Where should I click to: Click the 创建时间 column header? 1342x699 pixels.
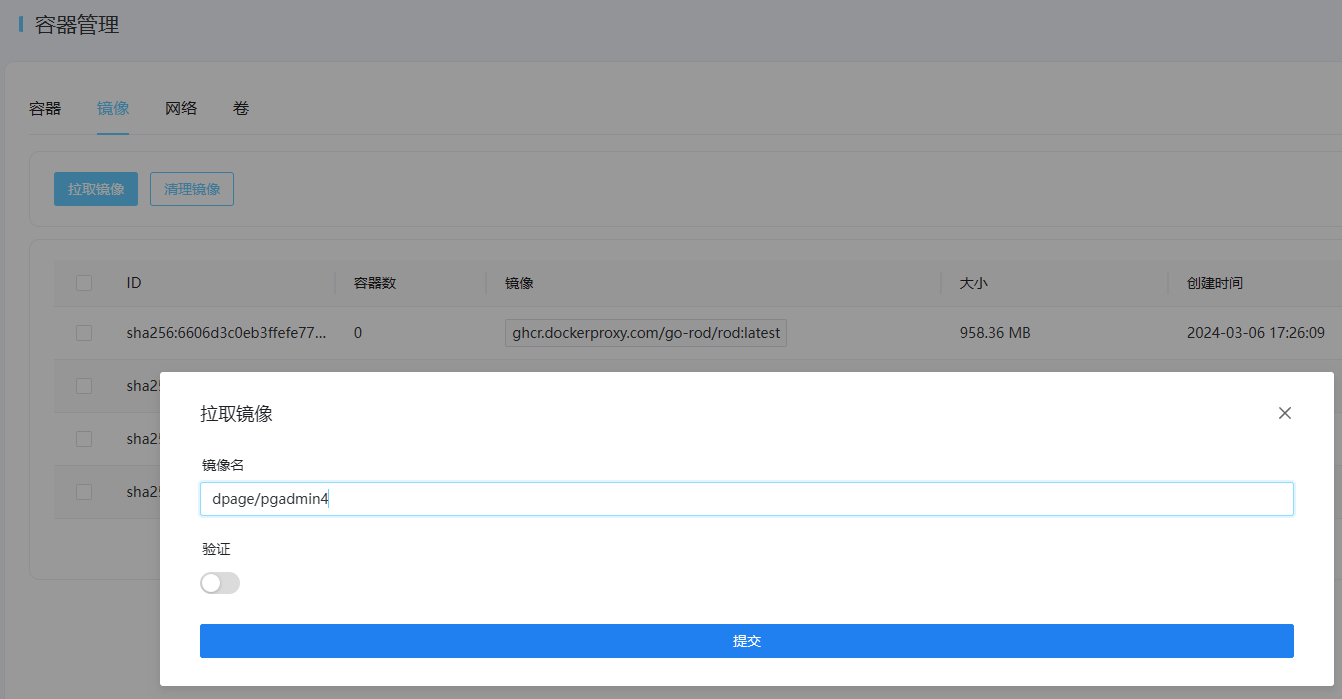(1214, 283)
